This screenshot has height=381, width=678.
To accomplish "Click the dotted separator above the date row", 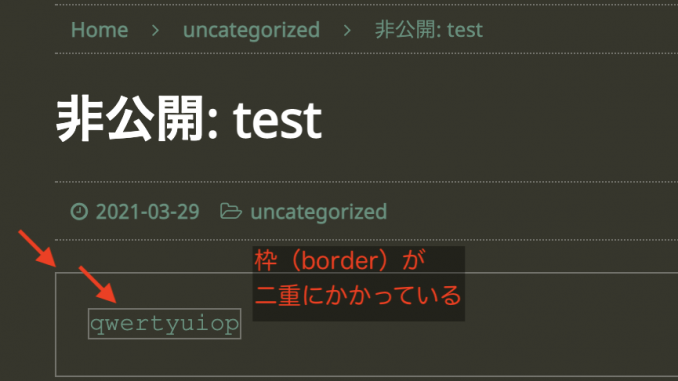I will click(x=366, y=182).
